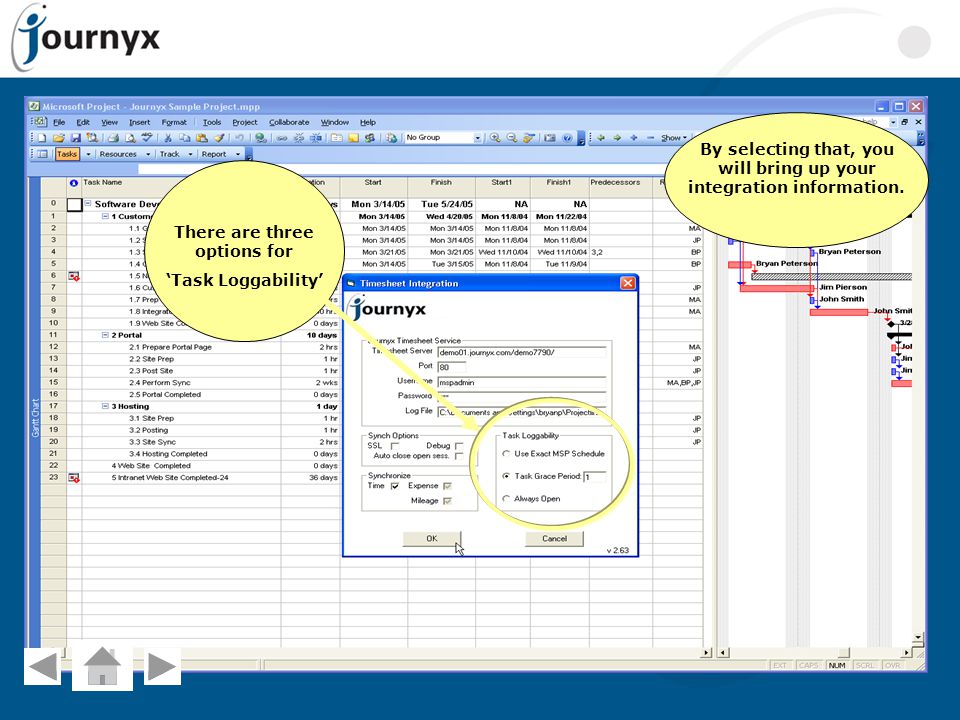Toggle the Expense synchronize checkbox
Viewport: 960px width, 720px height.
[448, 486]
